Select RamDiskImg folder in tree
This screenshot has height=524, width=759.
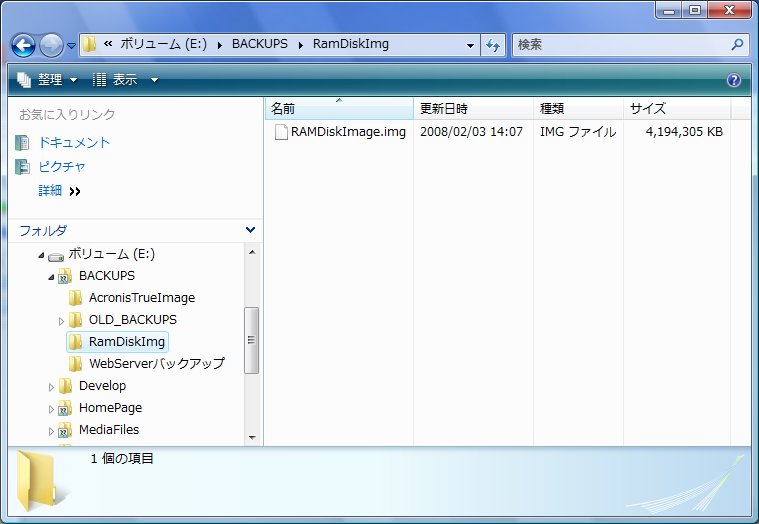(x=127, y=342)
